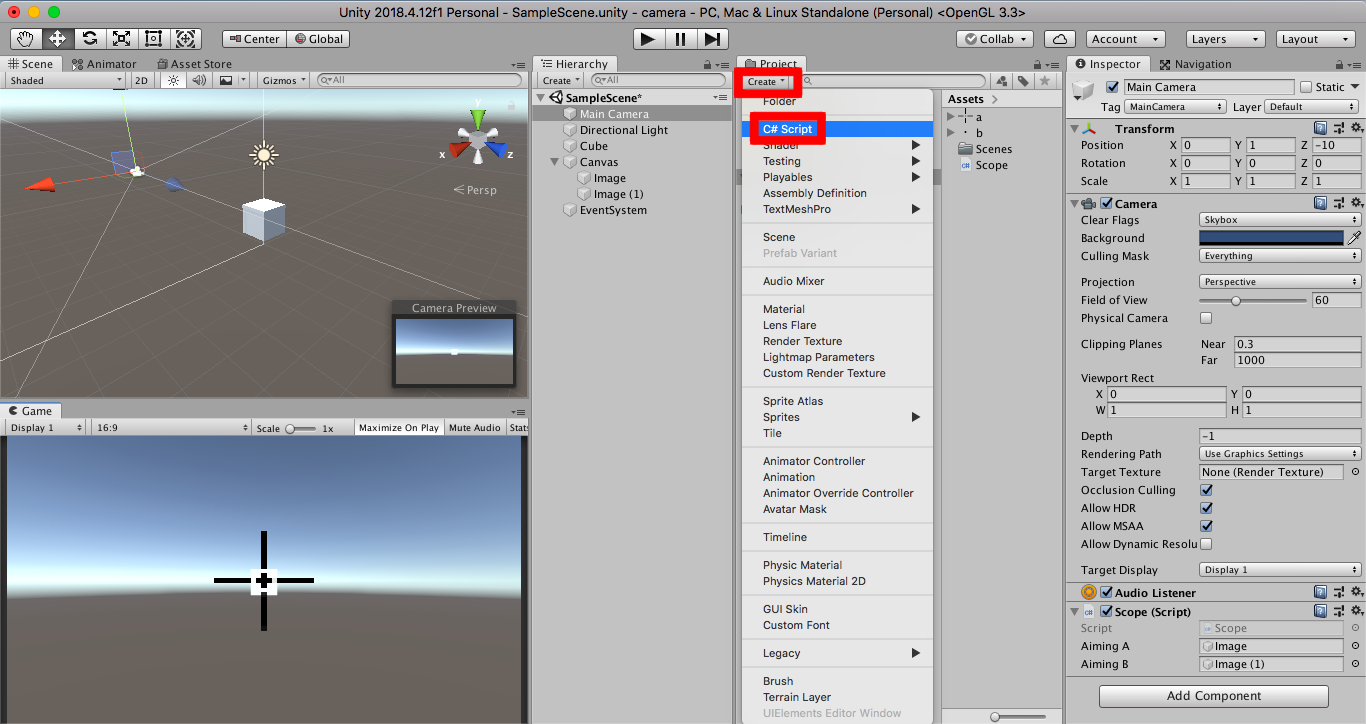1366x724 pixels.
Task: Switch to the Animator tab
Action: [104, 64]
